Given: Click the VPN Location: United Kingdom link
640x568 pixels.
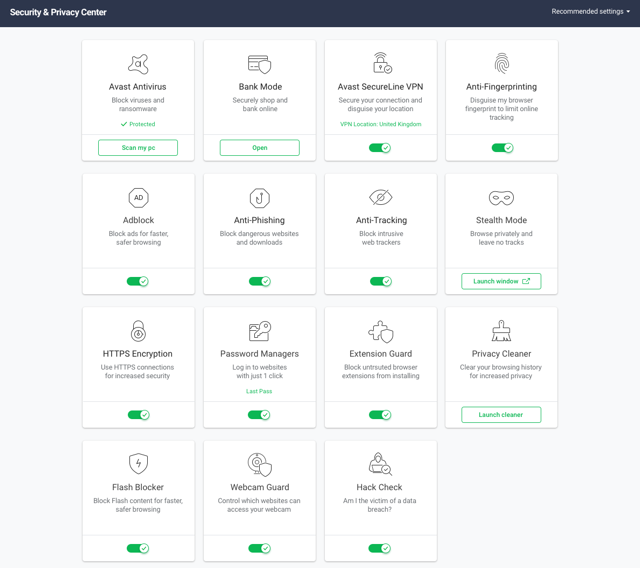Looking at the screenshot, I should click(x=380, y=124).
